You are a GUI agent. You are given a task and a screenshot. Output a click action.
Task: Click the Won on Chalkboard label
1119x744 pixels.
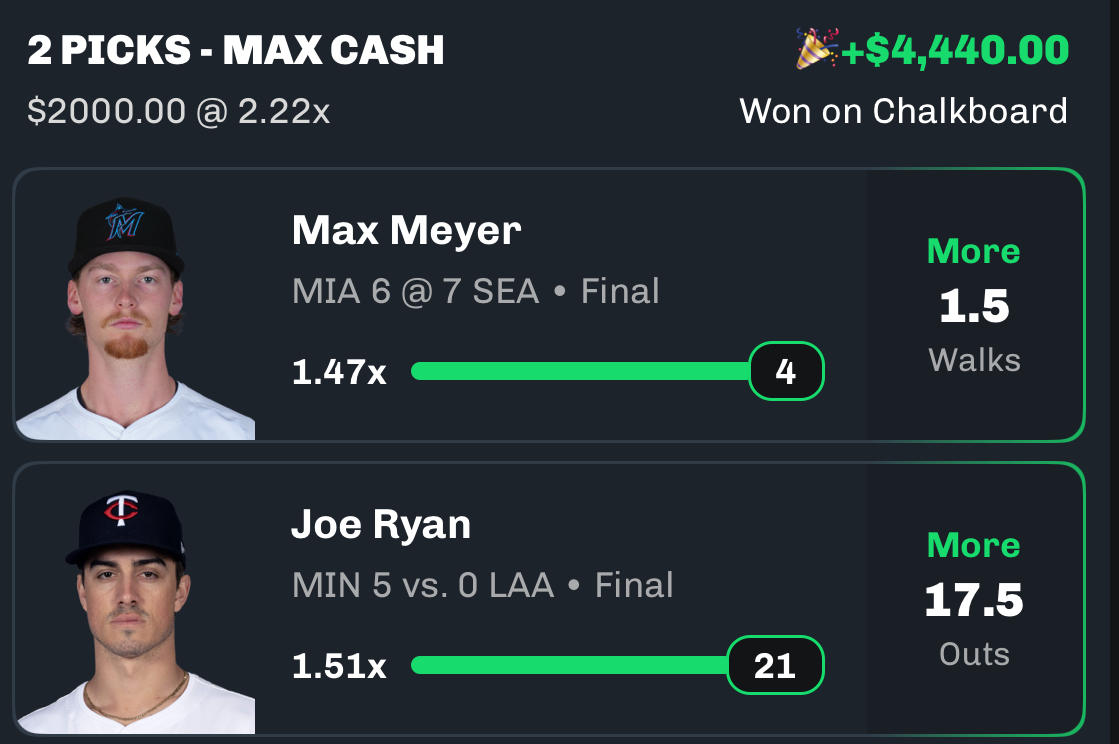tap(903, 111)
